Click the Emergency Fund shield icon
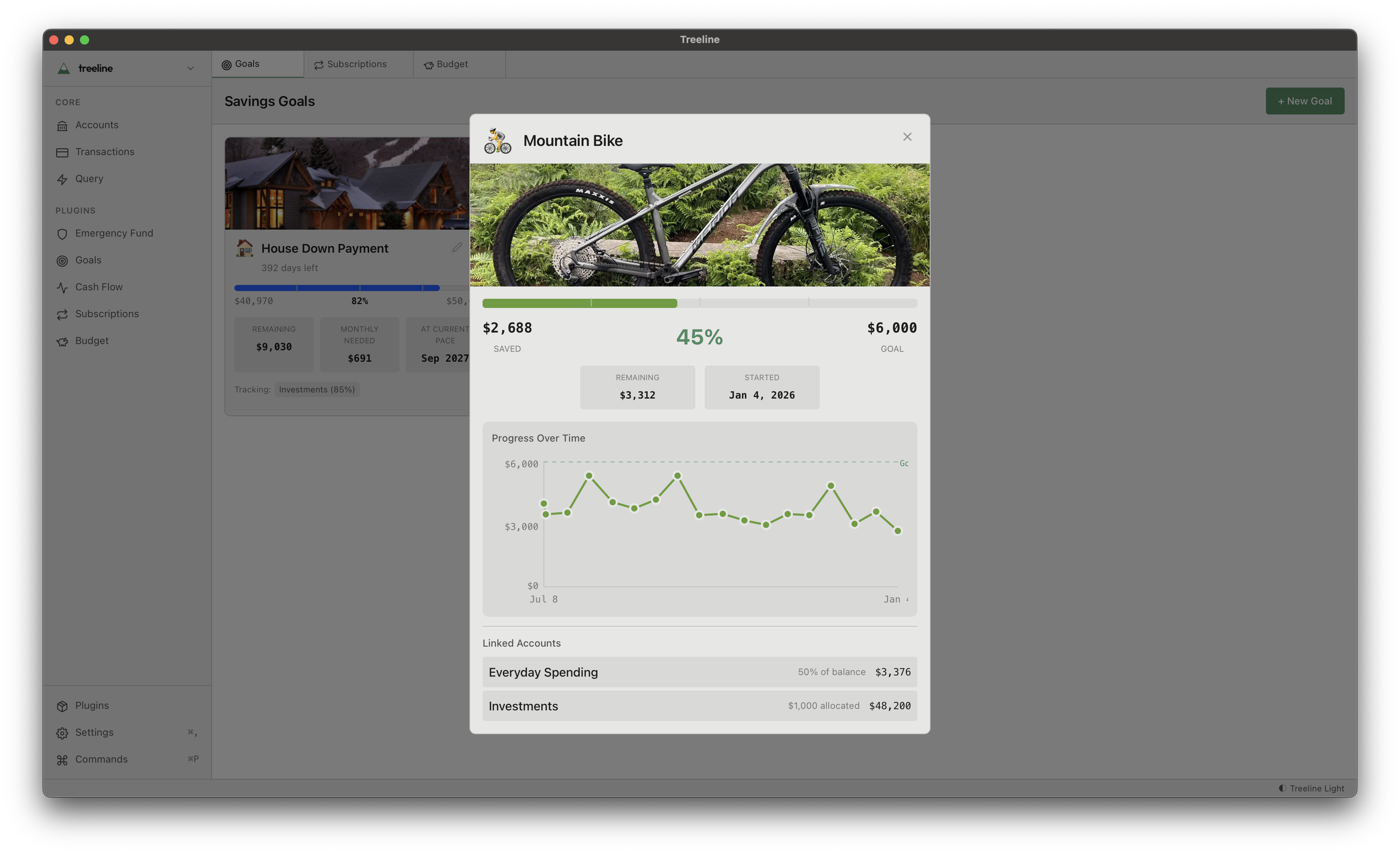Screen dimensions: 1400x854 tap(62, 234)
